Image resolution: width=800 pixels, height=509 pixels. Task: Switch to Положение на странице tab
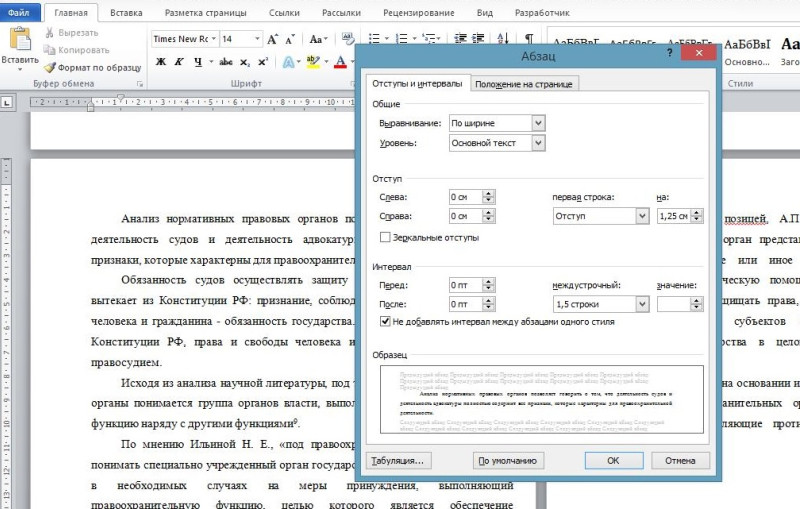click(x=523, y=84)
